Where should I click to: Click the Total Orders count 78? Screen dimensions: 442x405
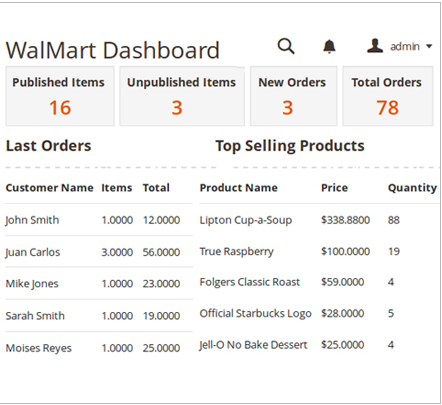(x=388, y=108)
